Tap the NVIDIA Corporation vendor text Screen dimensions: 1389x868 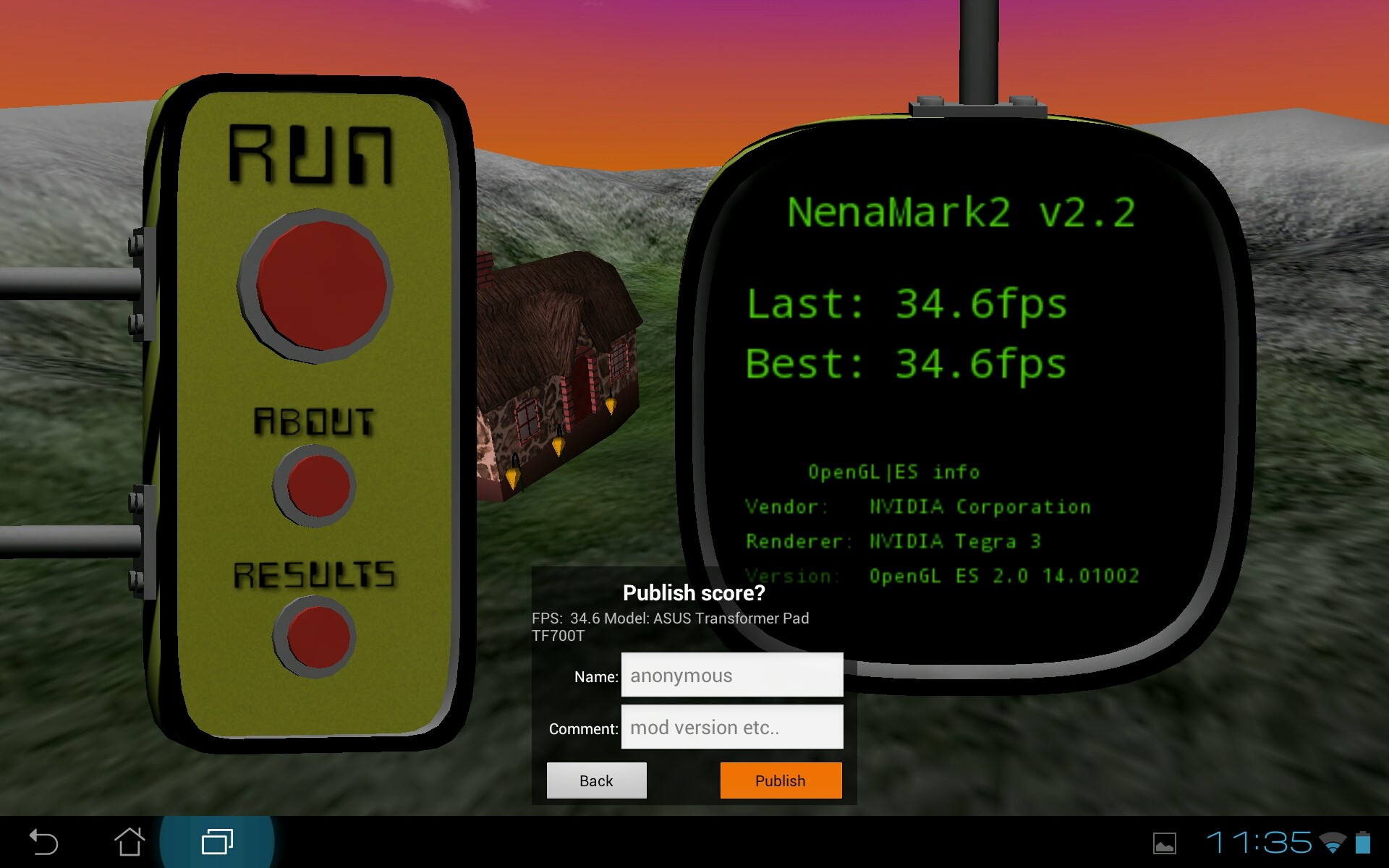coord(980,506)
